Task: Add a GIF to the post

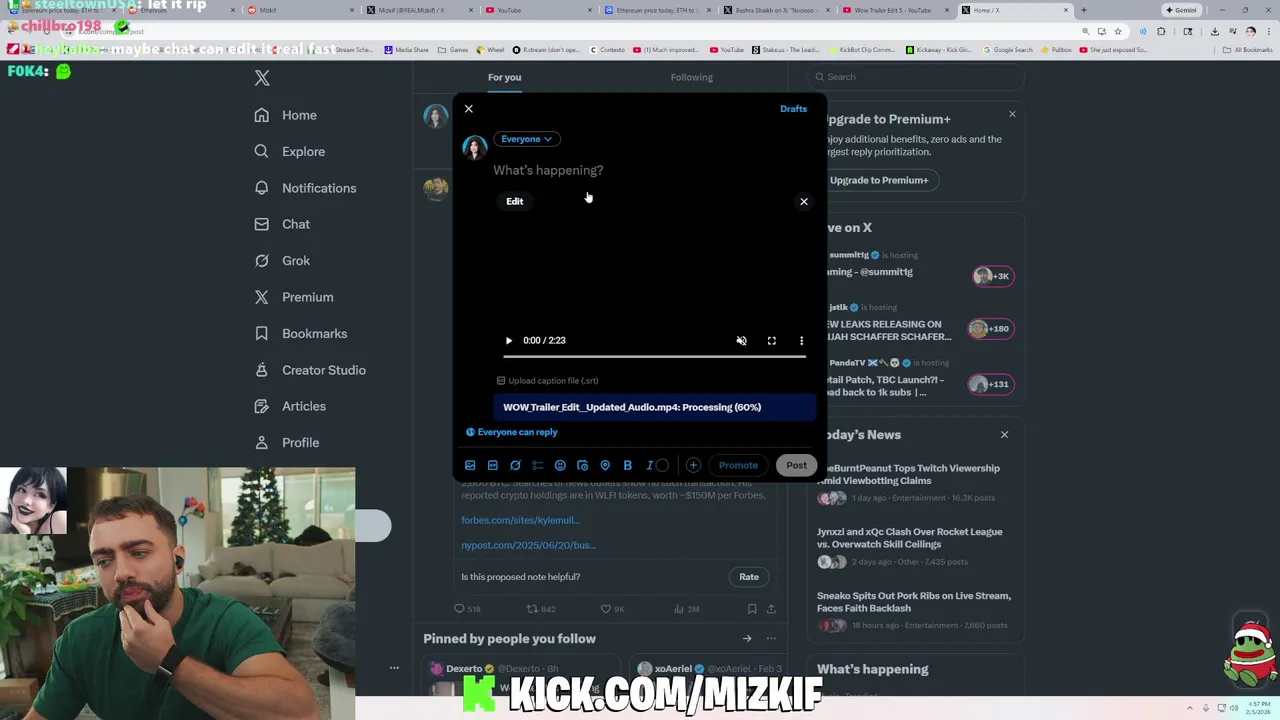Action: [493, 465]
